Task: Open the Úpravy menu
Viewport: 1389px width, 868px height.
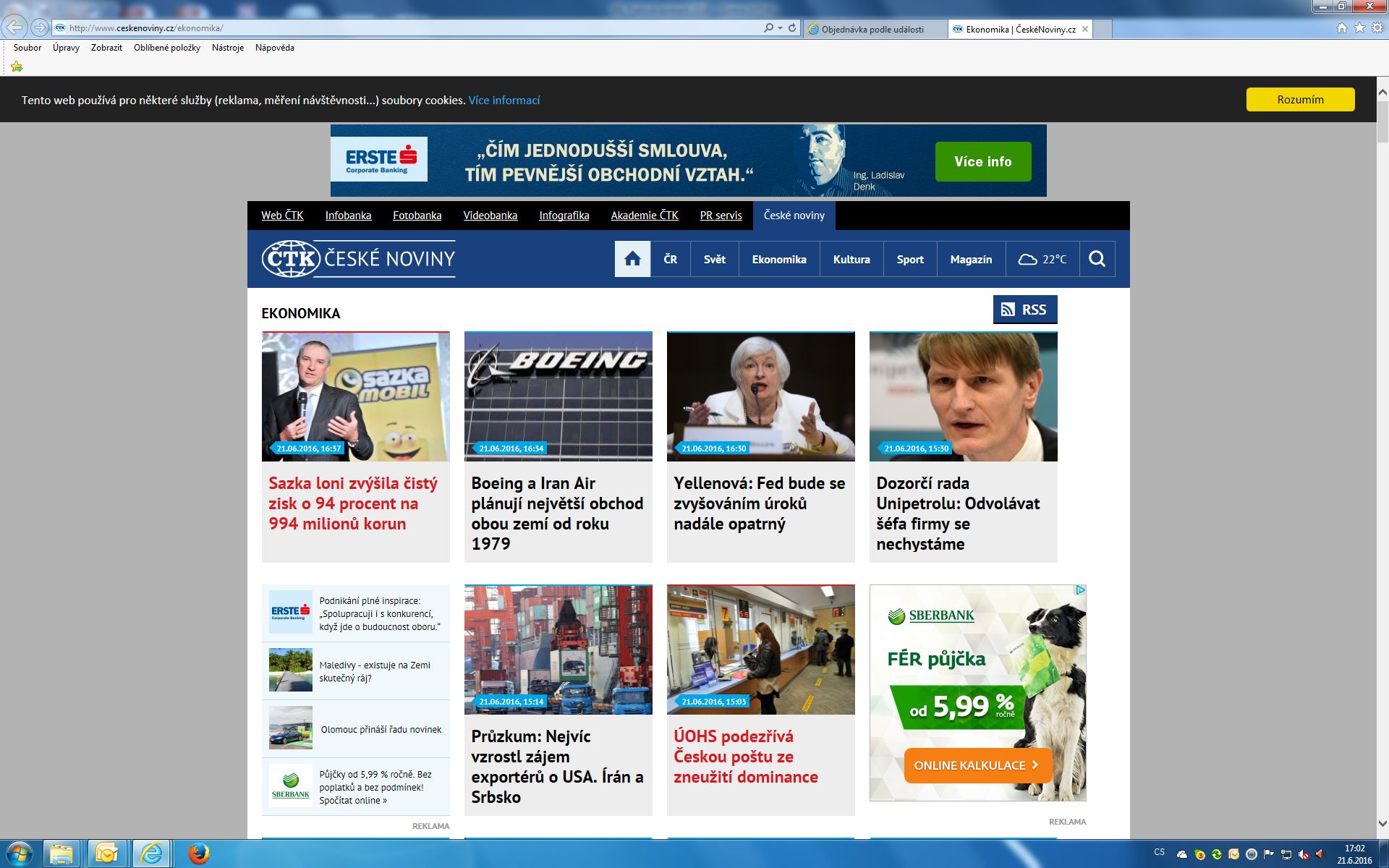Action: [x=66, y=48]
